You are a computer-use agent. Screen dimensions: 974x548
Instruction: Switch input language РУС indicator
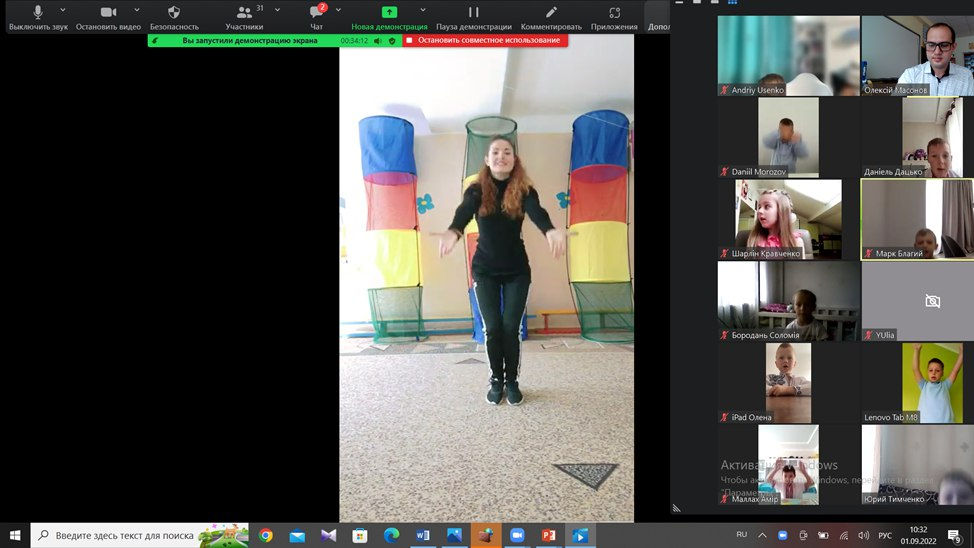point(885,535)
